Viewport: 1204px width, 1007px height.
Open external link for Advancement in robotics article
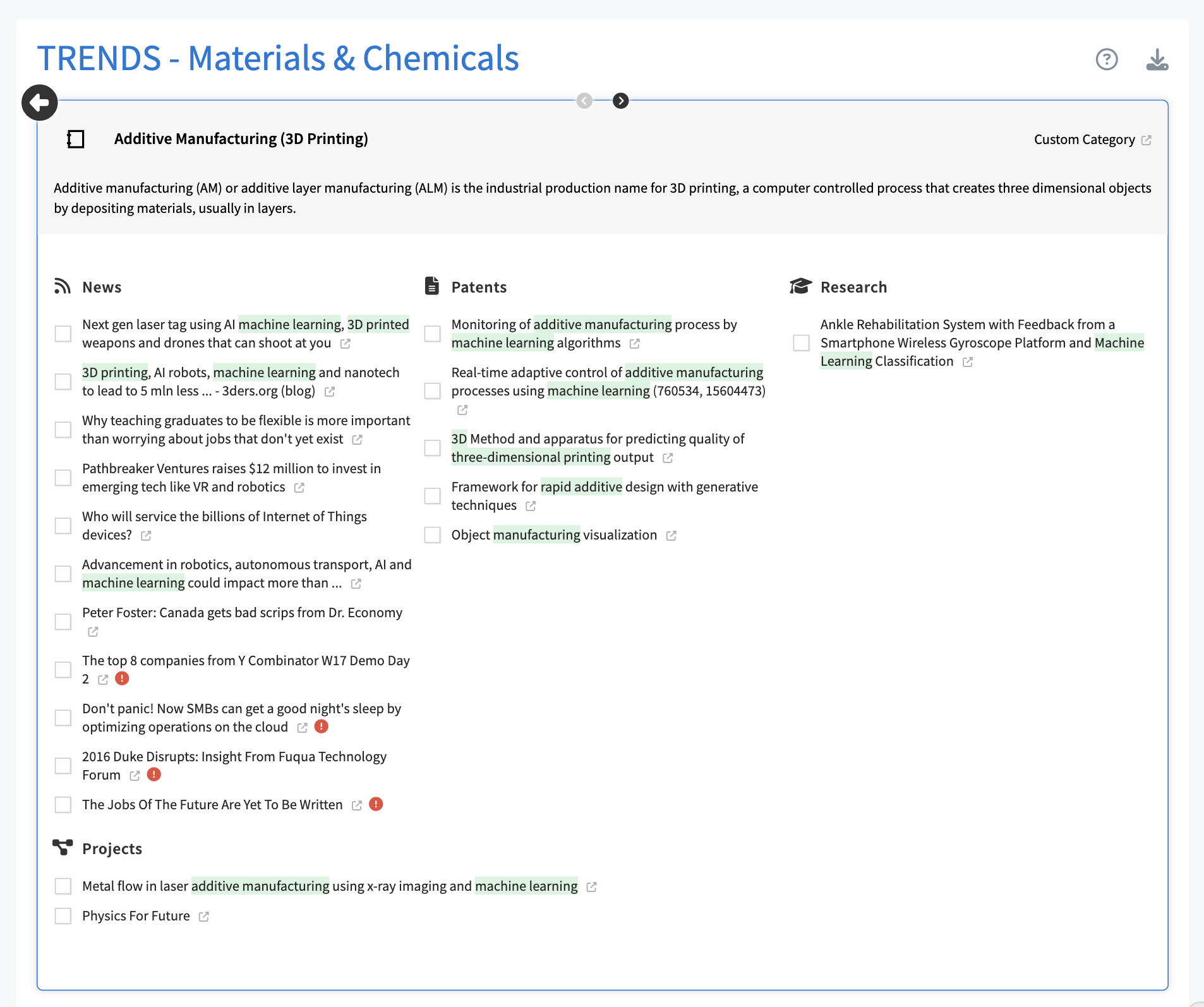click(x=356, y=584)
